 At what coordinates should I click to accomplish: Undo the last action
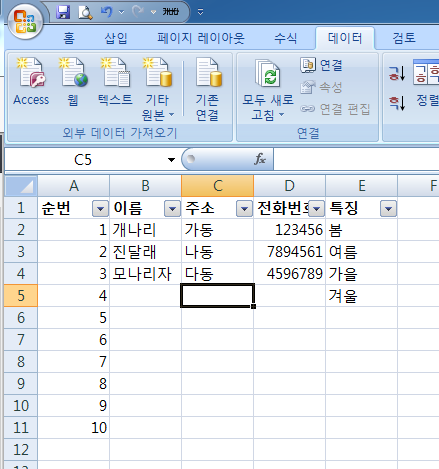click(107, 12)
